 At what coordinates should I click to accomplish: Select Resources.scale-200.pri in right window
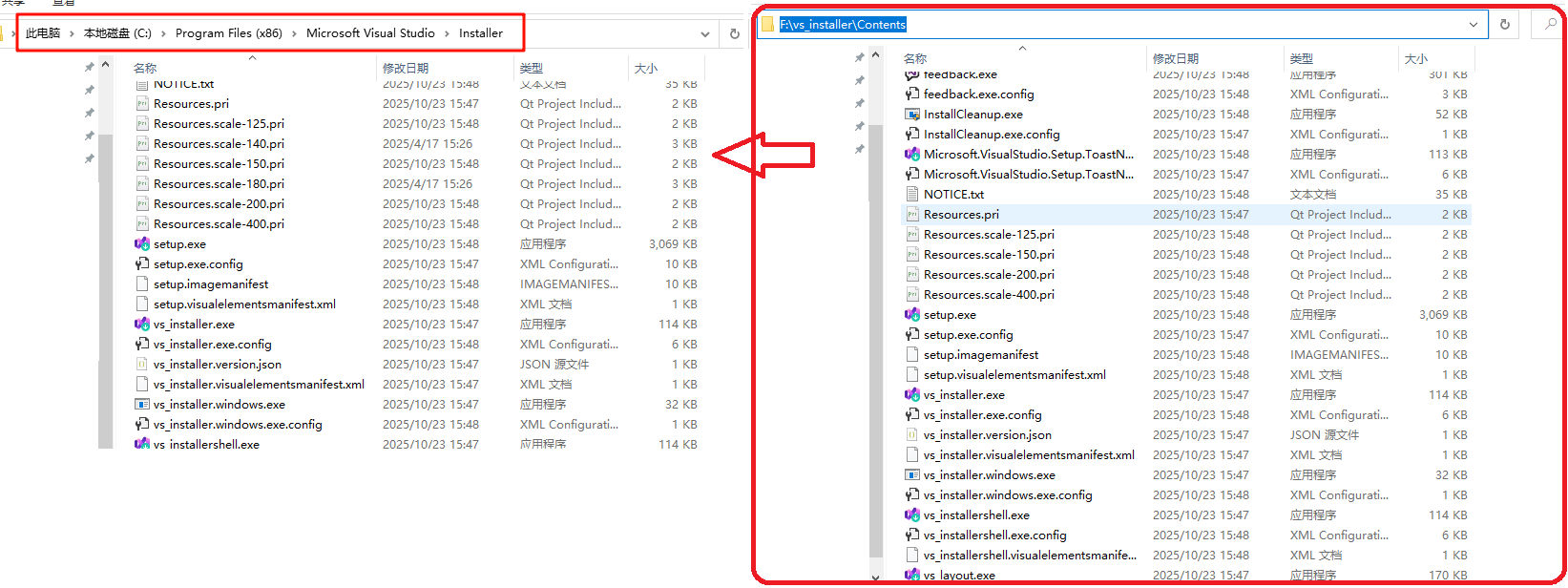click(989, 275)
